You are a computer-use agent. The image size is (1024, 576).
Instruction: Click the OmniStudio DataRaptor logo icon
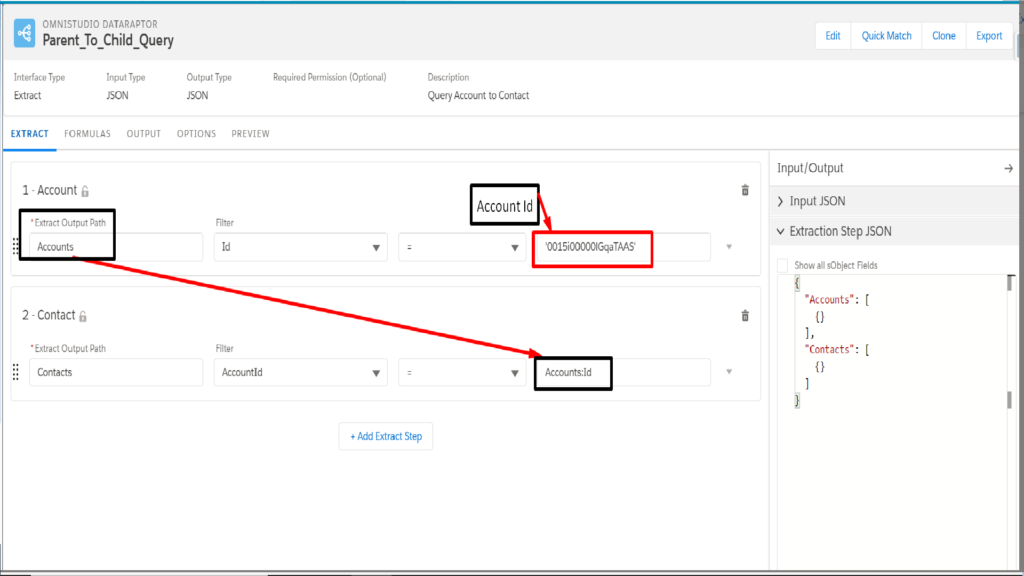[x=25, y=33]
